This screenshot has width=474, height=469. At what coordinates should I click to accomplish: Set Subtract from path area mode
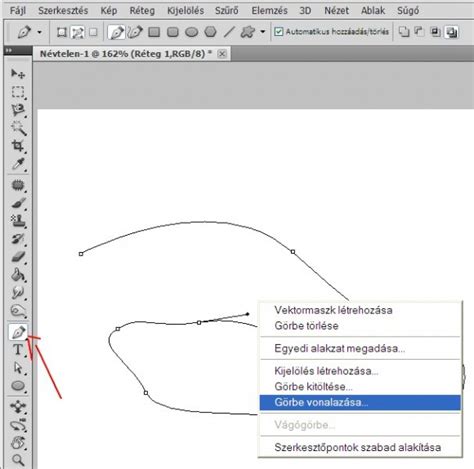[419, 32]
